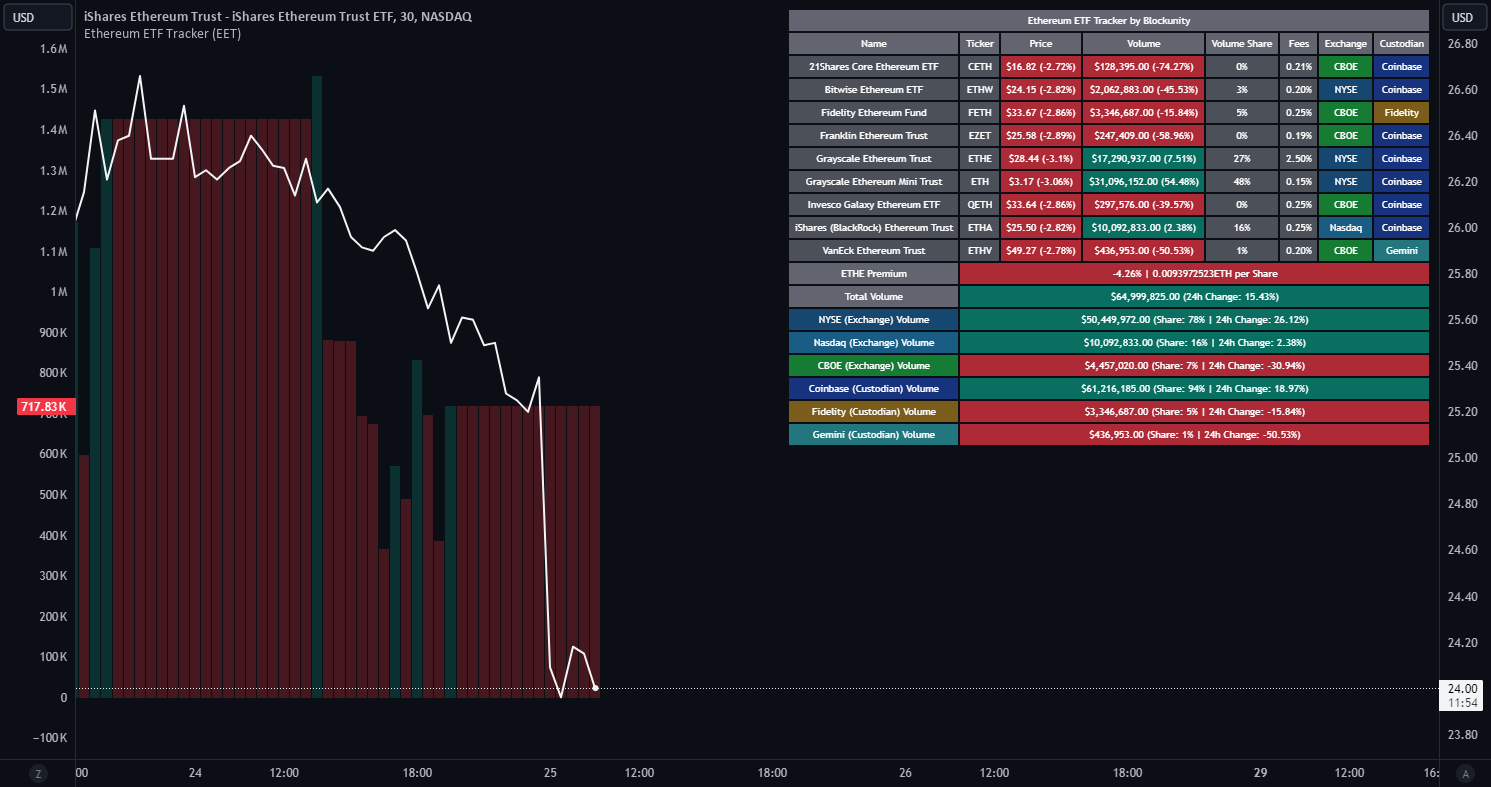
Task: Select the ETHE ticker cell
Action: pos(980,159)
